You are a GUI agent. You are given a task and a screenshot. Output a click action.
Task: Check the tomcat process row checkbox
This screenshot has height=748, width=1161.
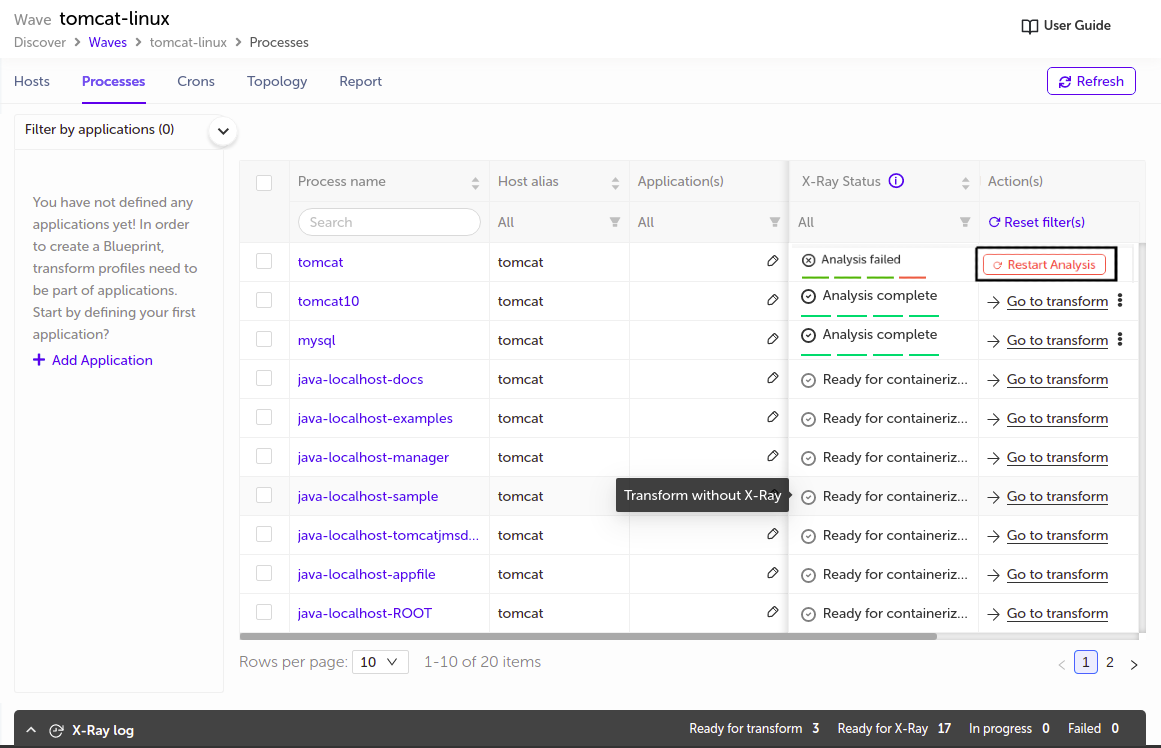click(x=264, y=261)
